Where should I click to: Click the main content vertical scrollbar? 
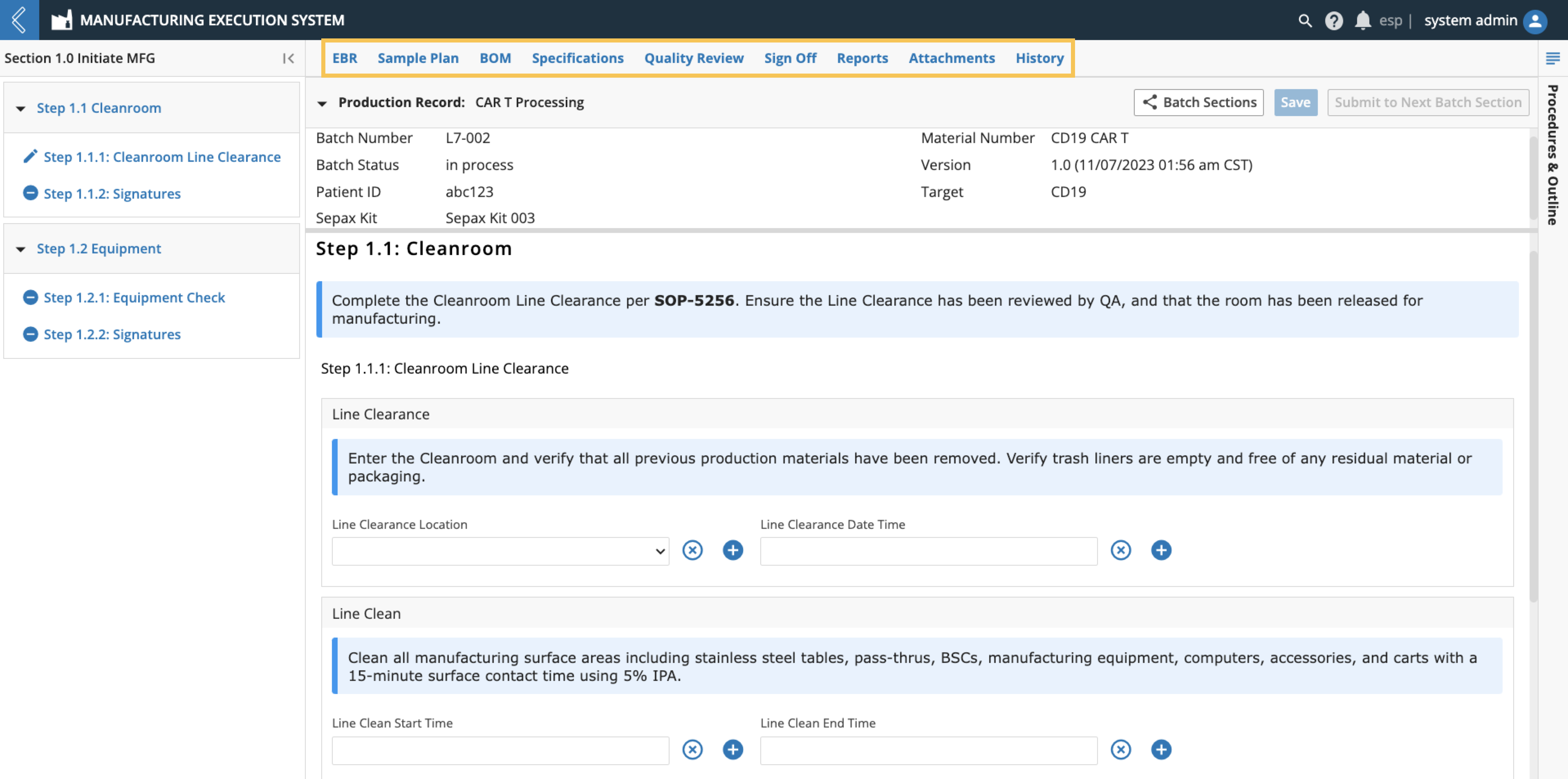point(1533,426)
